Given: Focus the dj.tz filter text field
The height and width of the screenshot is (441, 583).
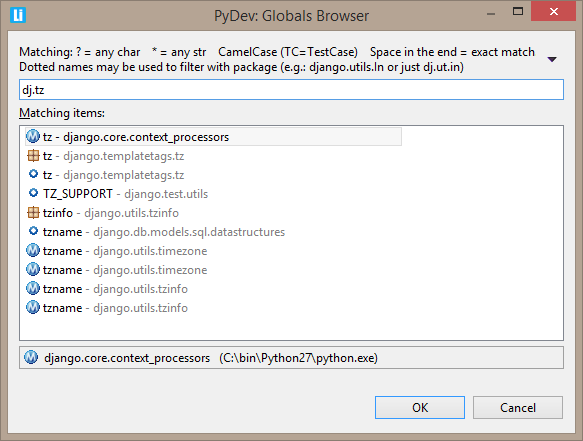Looking at the screenshot, I should (291, 90).
